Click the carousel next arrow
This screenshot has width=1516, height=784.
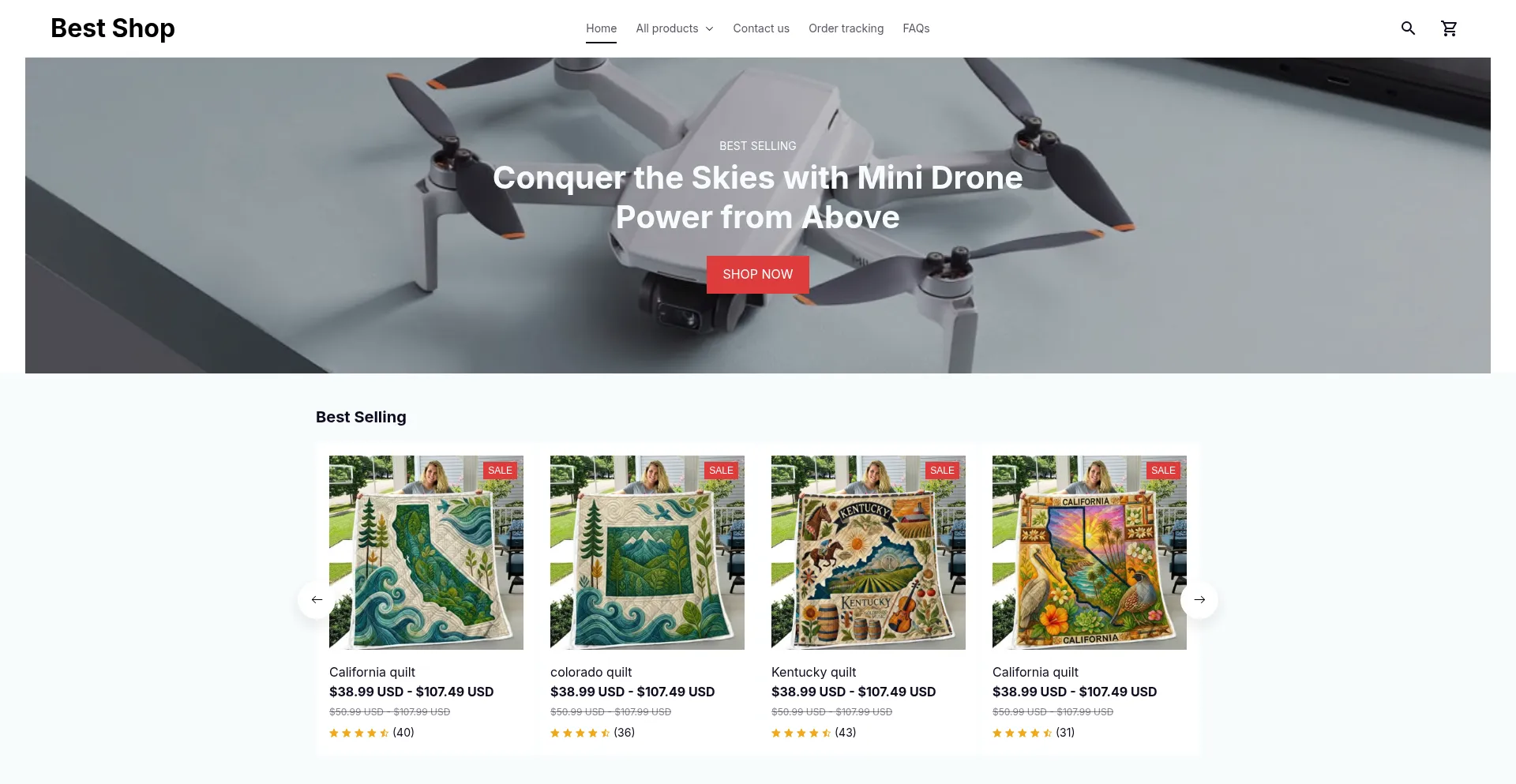(x=1199, y=600)
